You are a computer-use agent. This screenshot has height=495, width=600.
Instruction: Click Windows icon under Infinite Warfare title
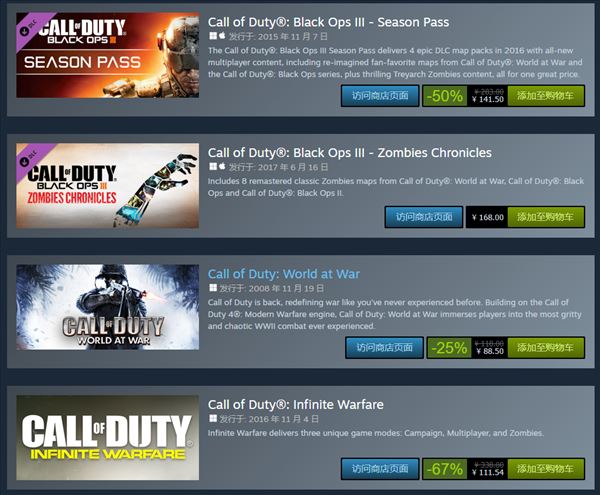213,418
